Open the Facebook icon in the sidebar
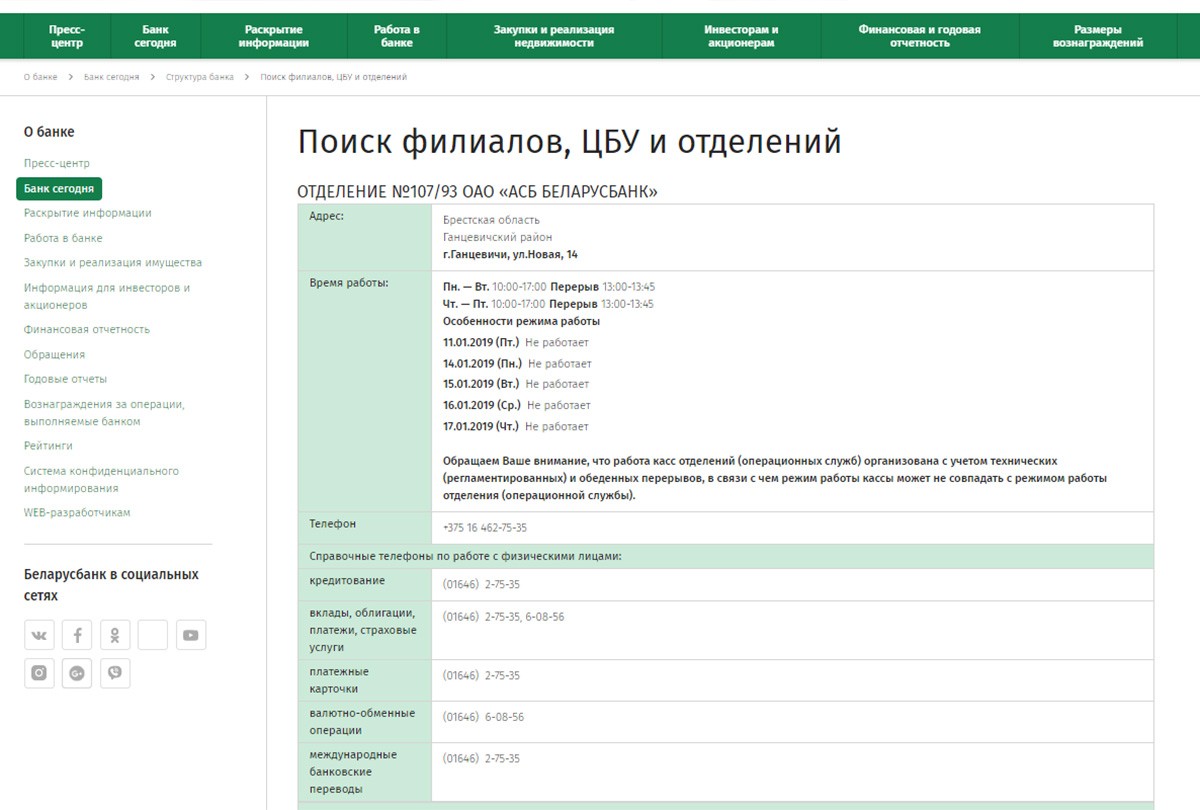 77,635
